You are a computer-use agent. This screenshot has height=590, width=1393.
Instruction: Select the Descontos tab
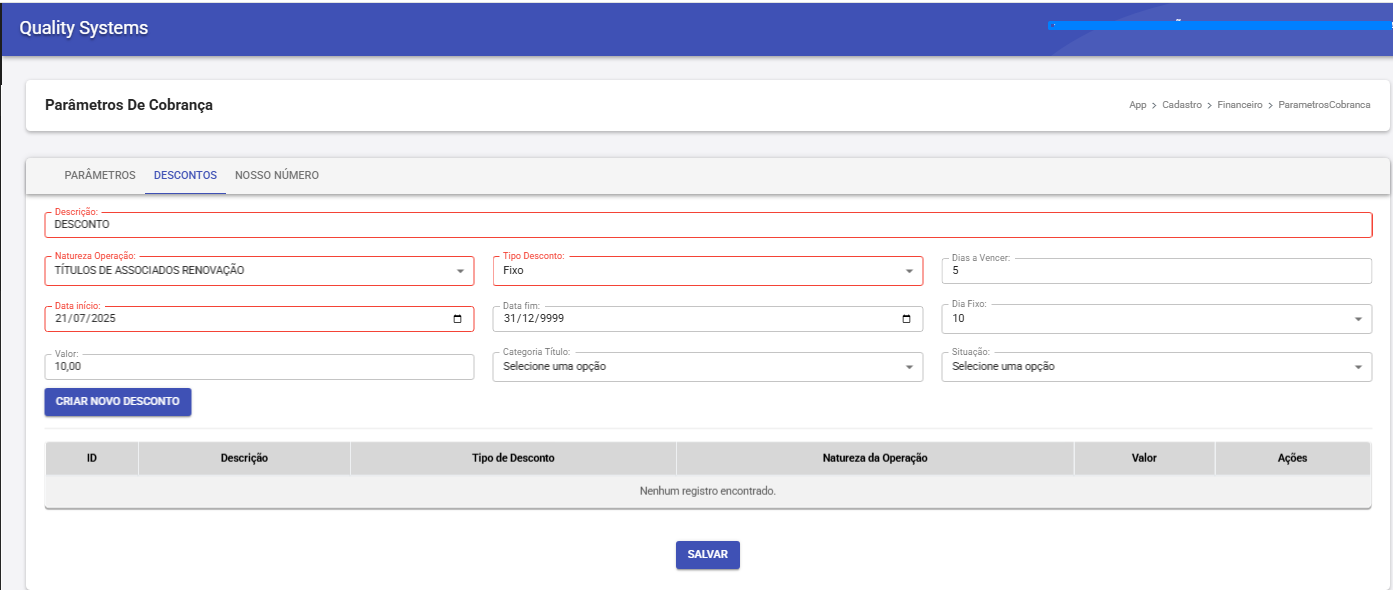[x=185, y=175]
